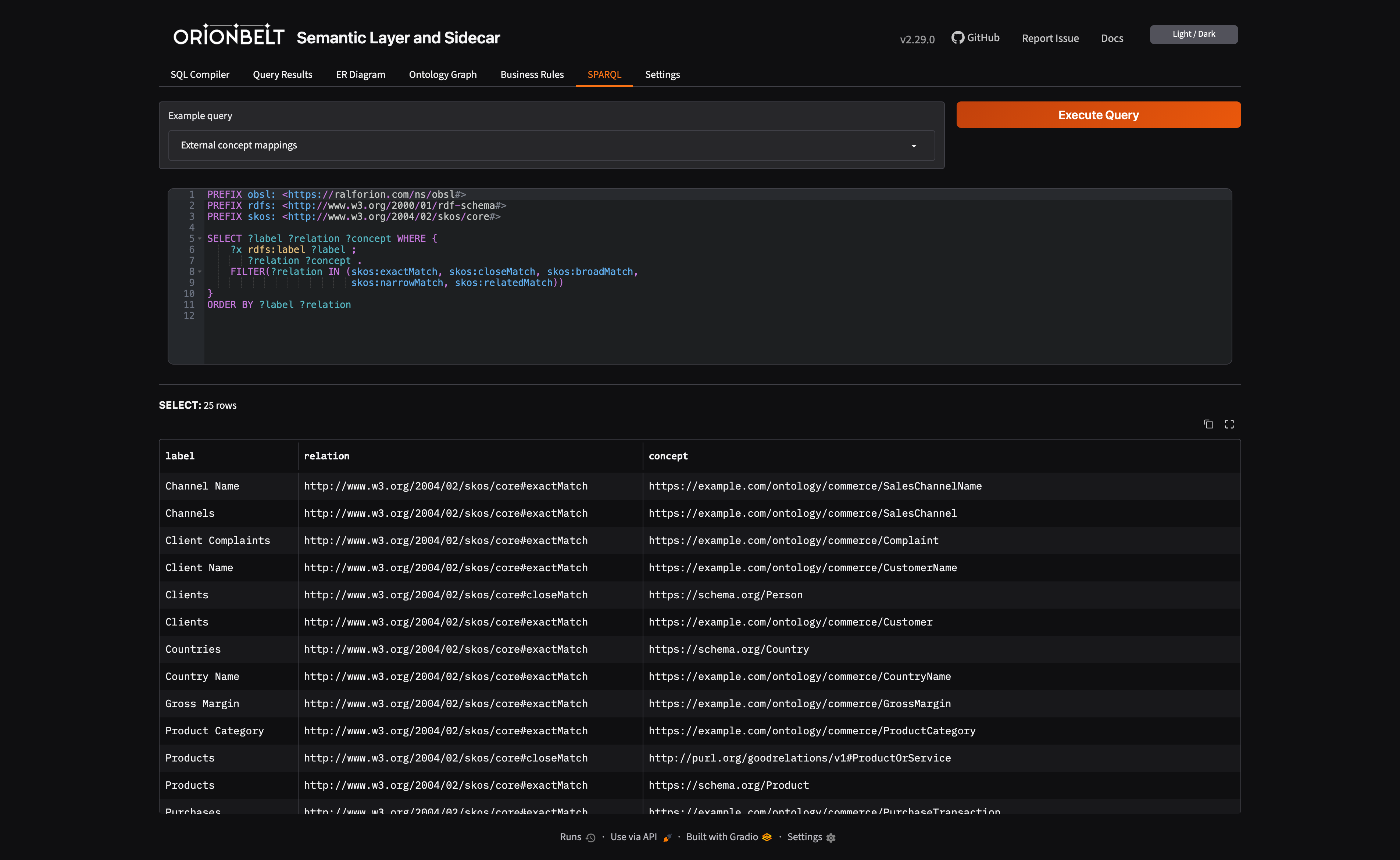This screenshot has width=1400, height=860.
Task: Copy the results table with copy icon
Action: pyautogui.click(x=1208, y=424)
